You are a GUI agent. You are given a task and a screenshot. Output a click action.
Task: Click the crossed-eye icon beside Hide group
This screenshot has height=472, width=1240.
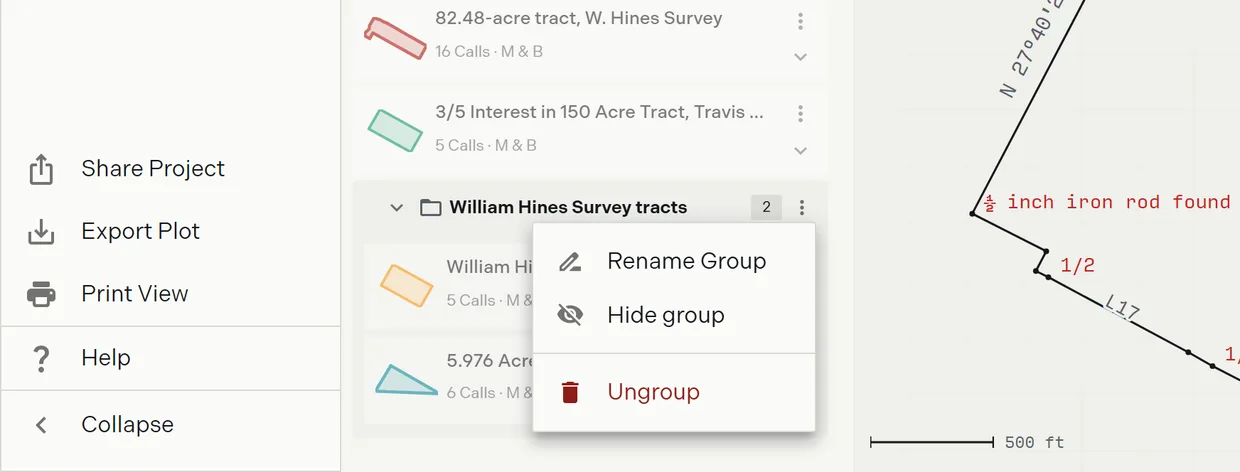pos(570,316)
